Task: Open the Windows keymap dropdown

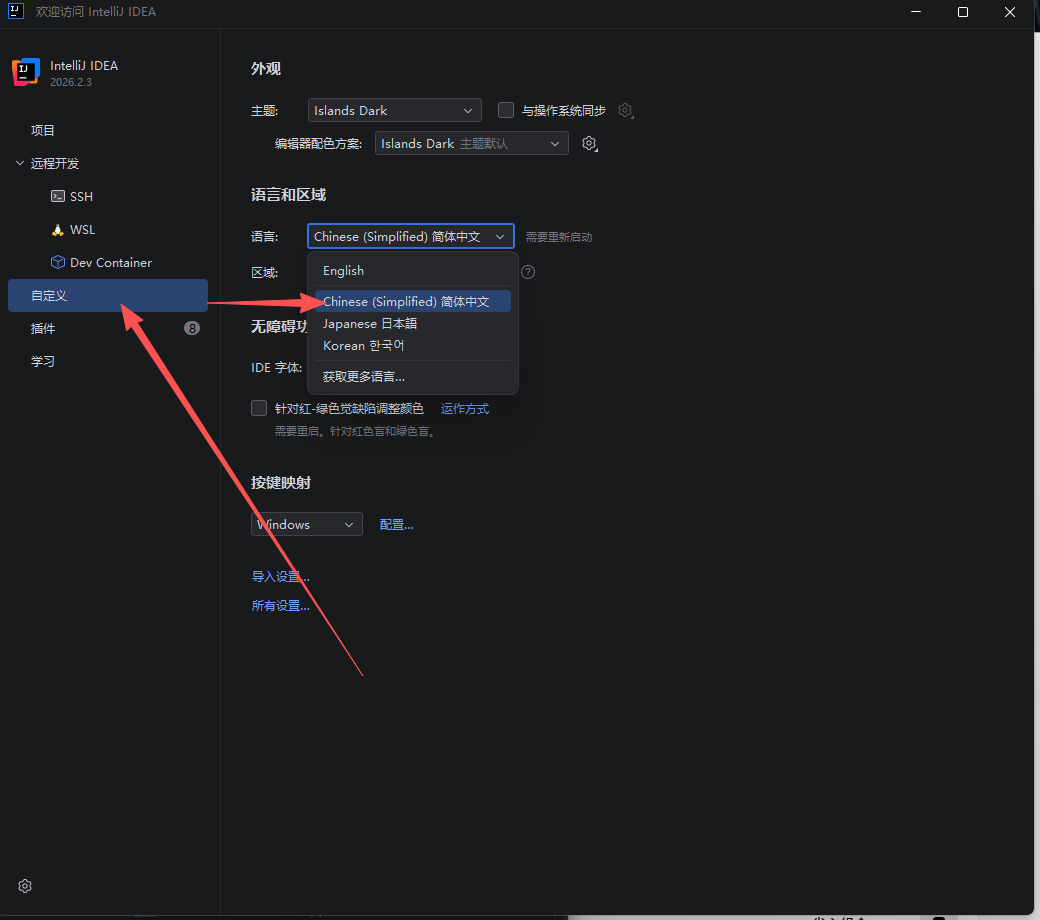Action: pos(306,524)
